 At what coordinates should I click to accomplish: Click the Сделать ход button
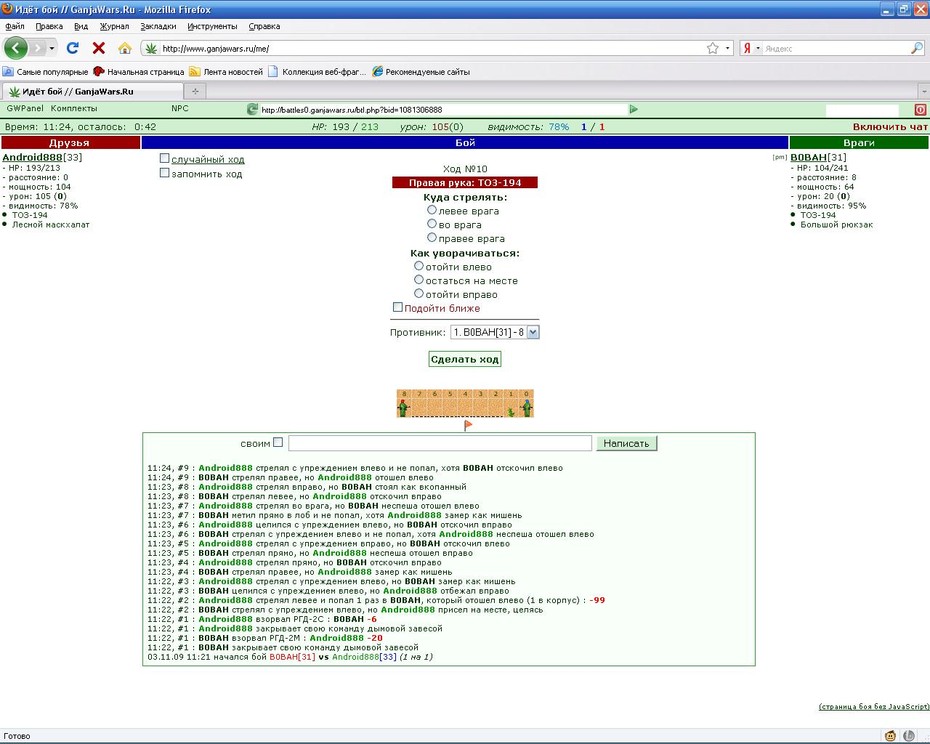(x=465, y=359)
